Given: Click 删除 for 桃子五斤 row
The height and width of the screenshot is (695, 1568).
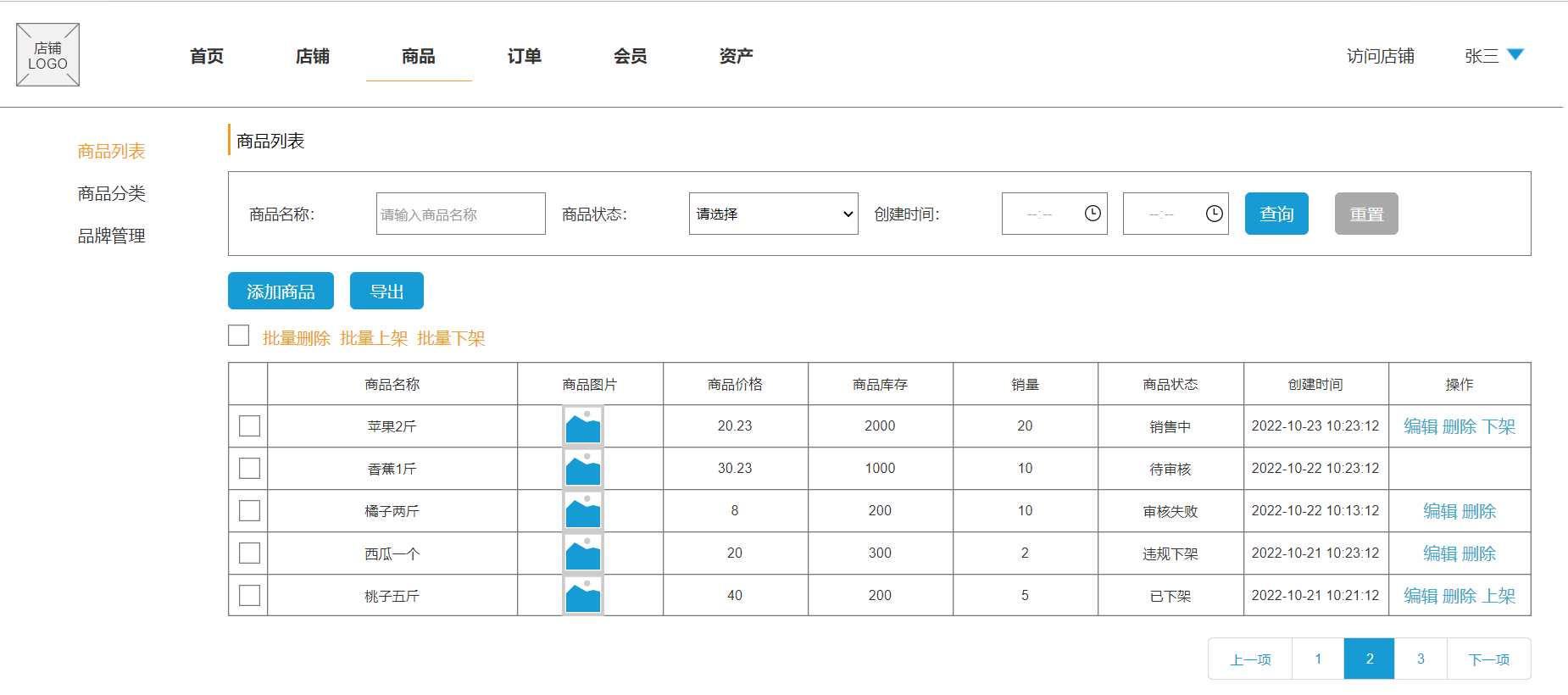Looking at the screenshot, I should [1460, 596].
